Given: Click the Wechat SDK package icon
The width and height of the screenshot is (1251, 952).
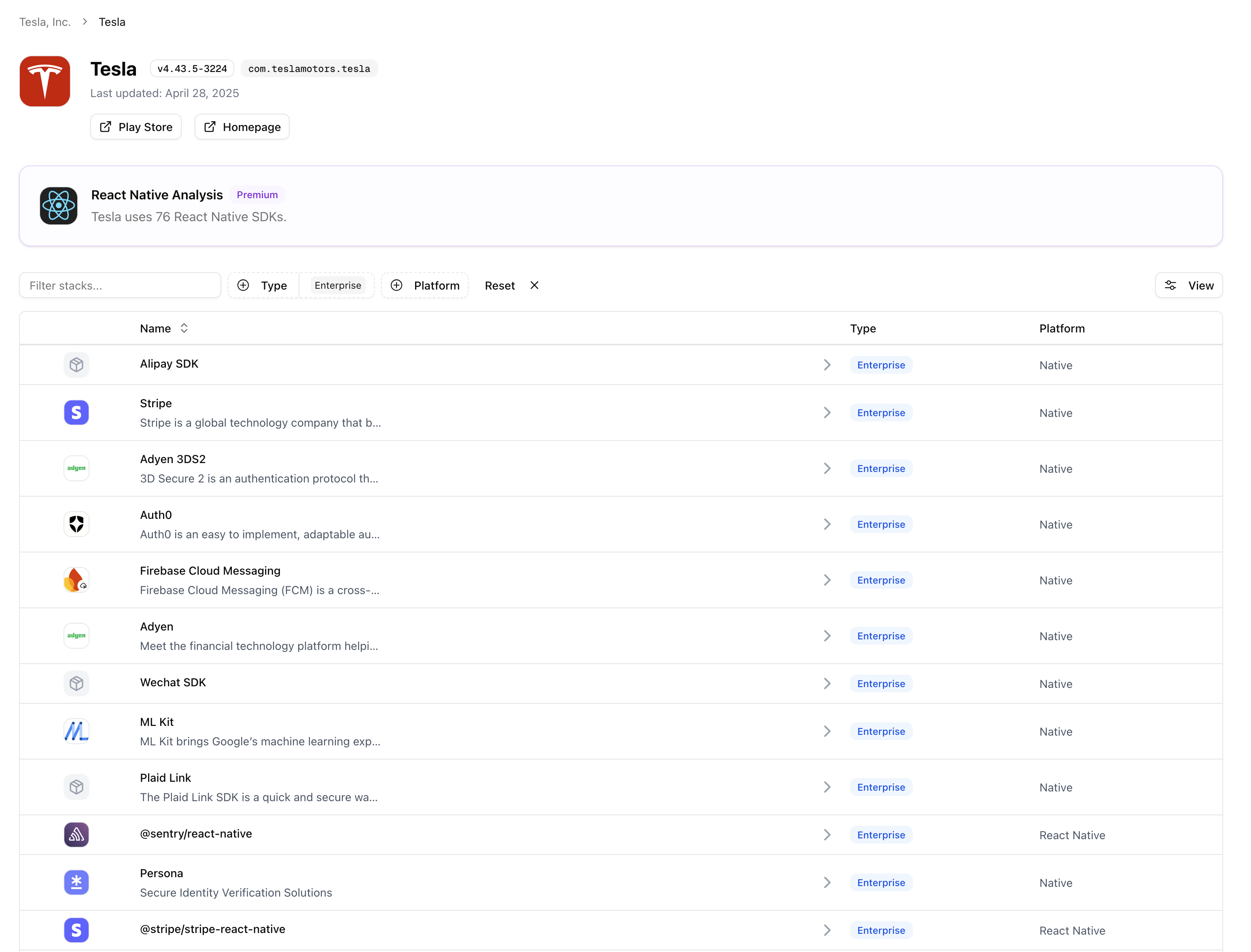Looking at the screenshot, I should click(x=76, y=684).
